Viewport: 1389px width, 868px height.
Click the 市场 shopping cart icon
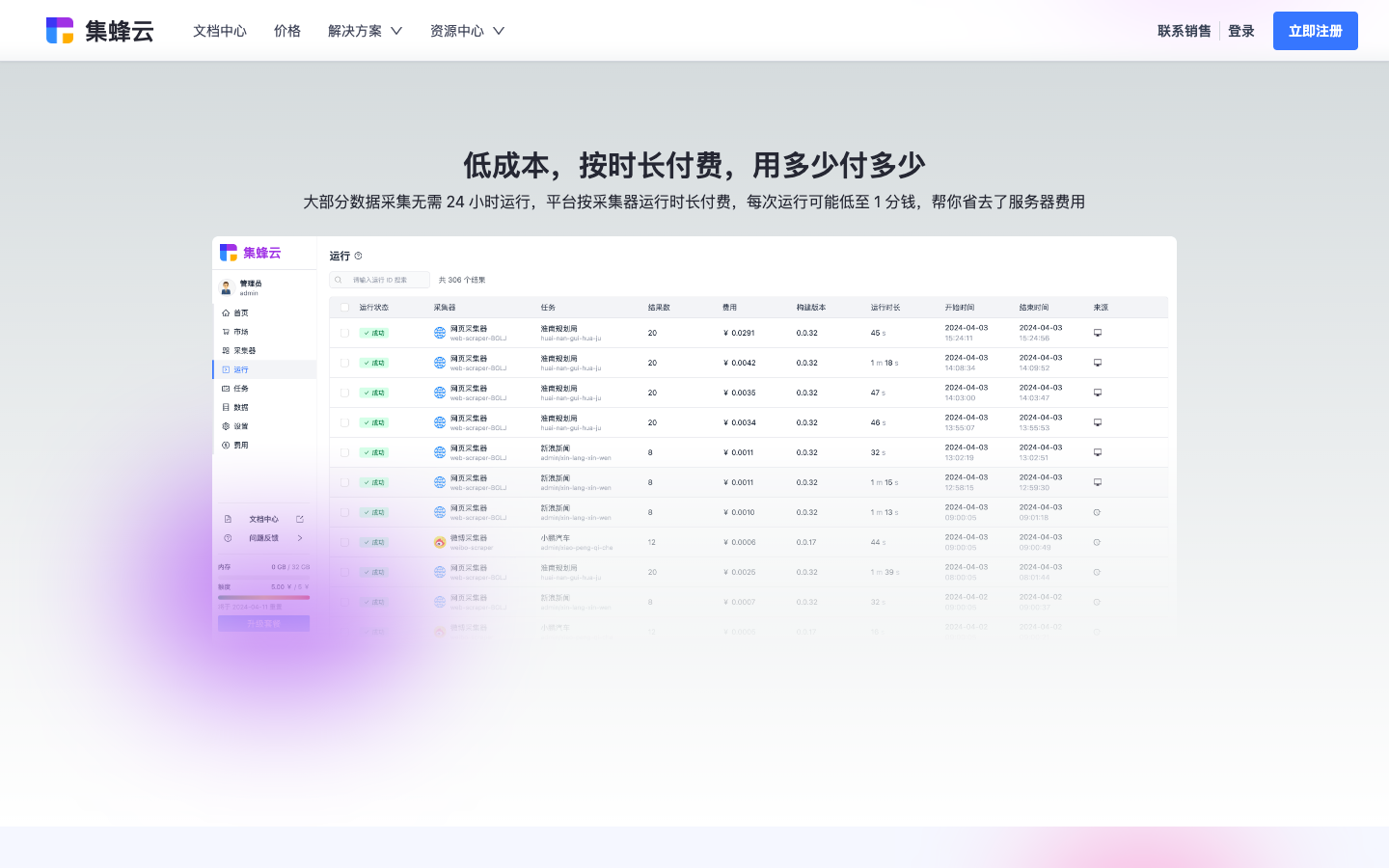(226, 332)
